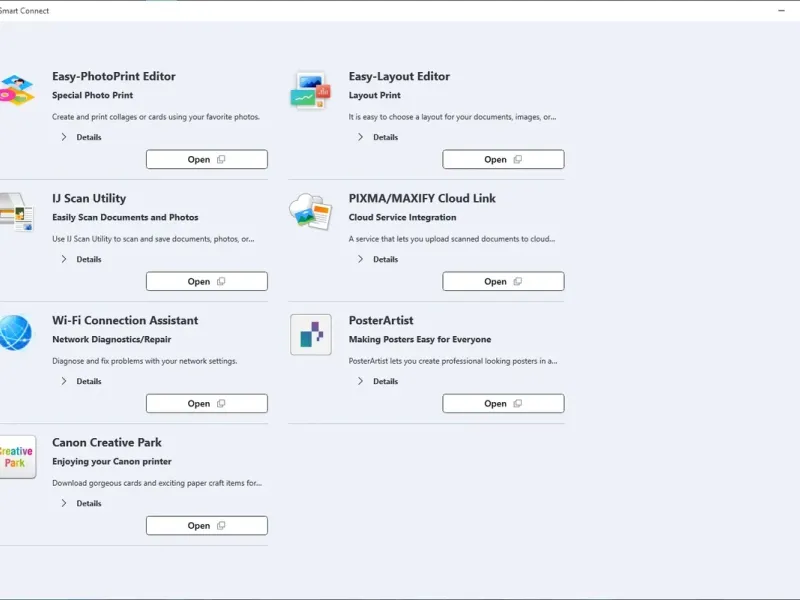Screen dimensions: 800x600
Task: Click the 'Special Photo Print' subtitle
Action: pos(92,95)
